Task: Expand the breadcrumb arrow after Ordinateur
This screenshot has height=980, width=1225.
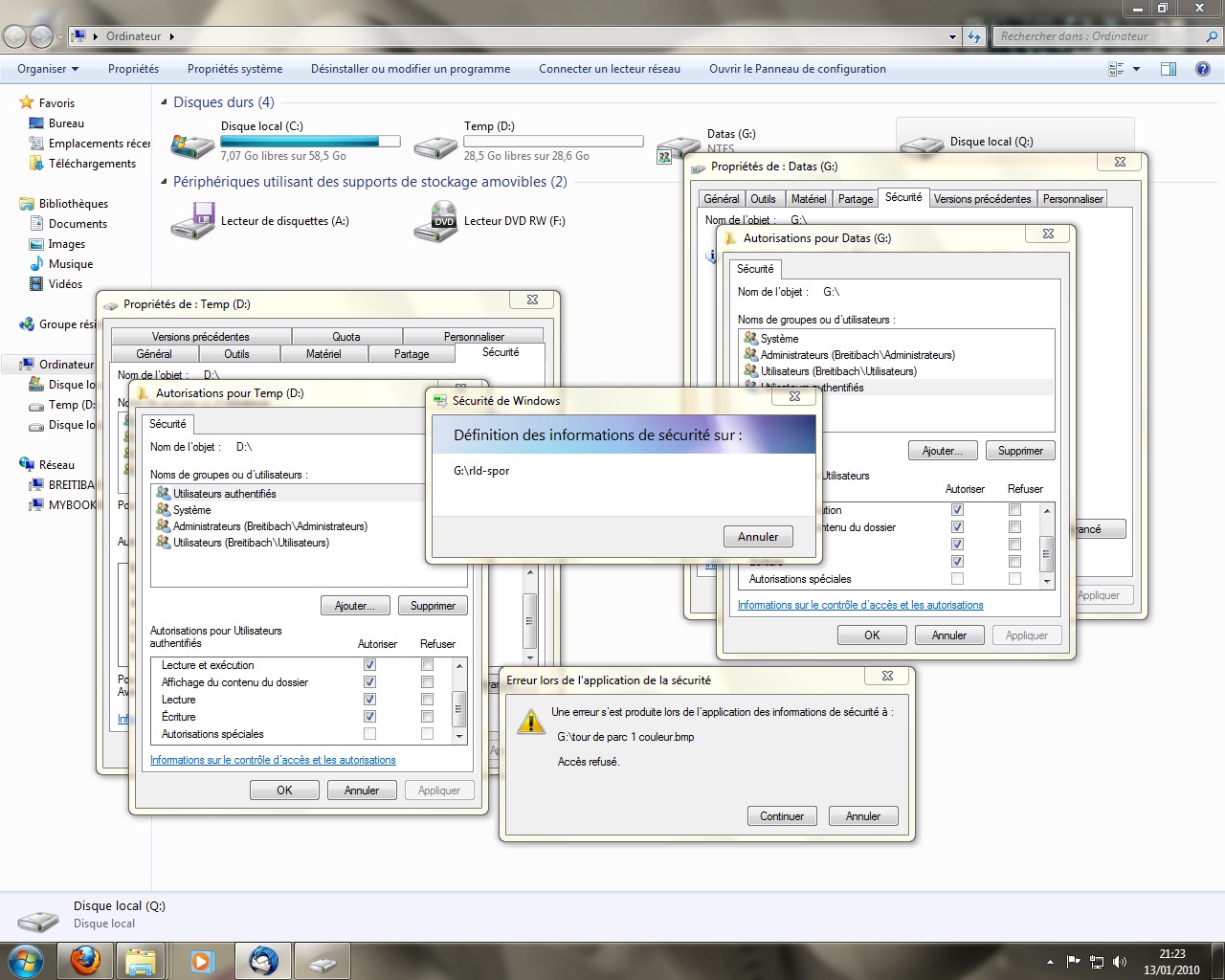Action: (x=172, y=36)
